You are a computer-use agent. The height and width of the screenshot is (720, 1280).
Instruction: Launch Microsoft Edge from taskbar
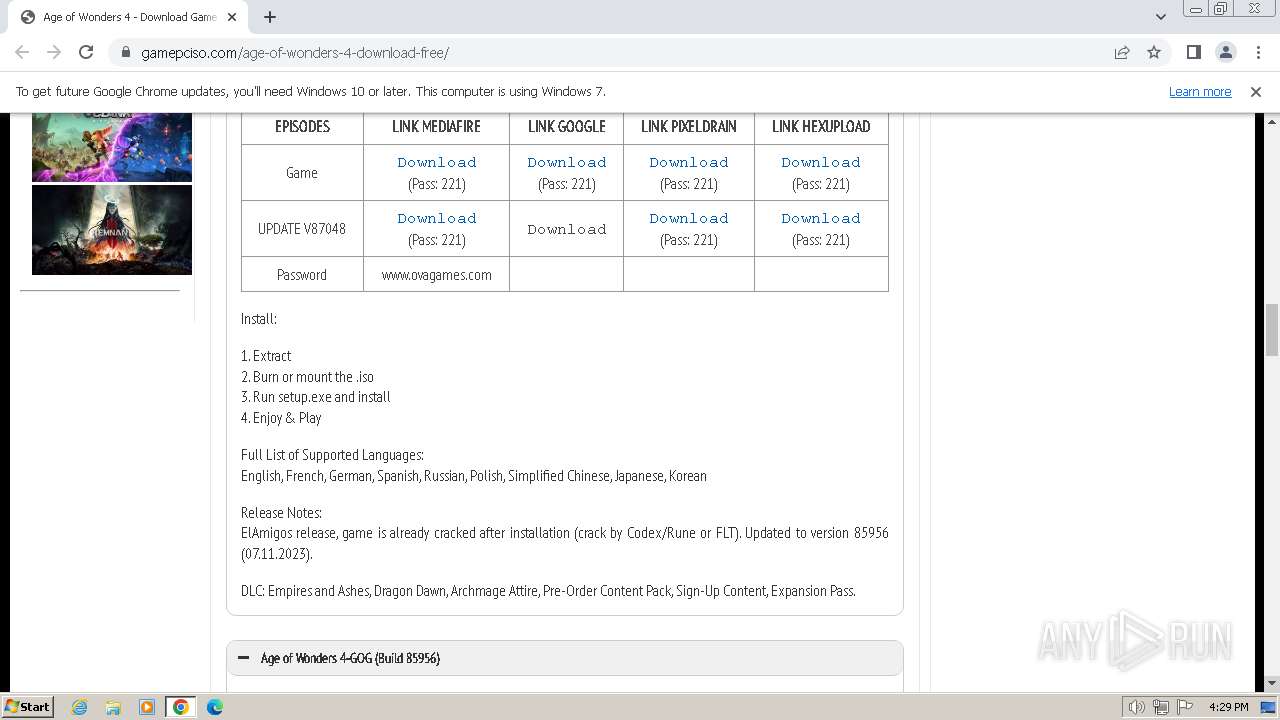point(215,707)
